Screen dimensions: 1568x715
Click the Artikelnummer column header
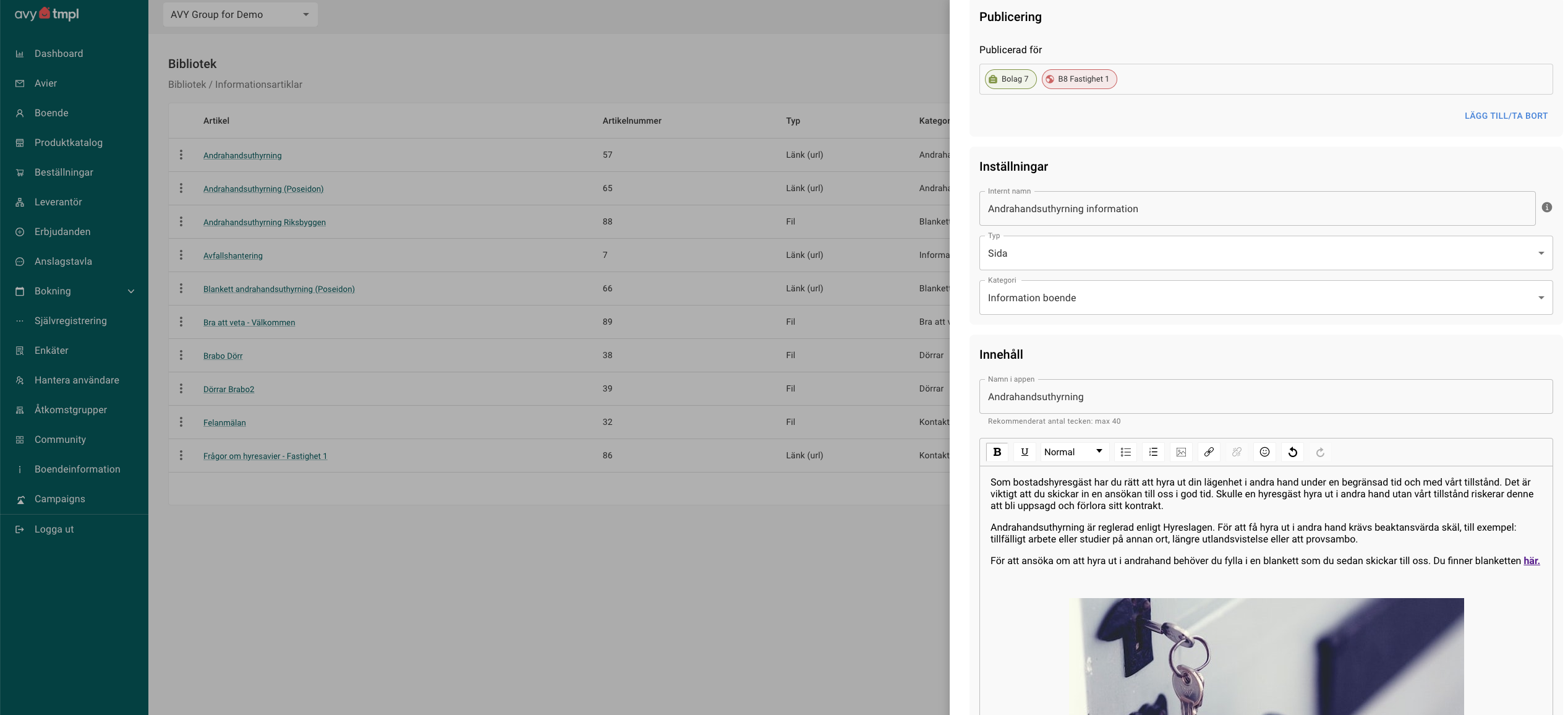[x=632, y=121]
